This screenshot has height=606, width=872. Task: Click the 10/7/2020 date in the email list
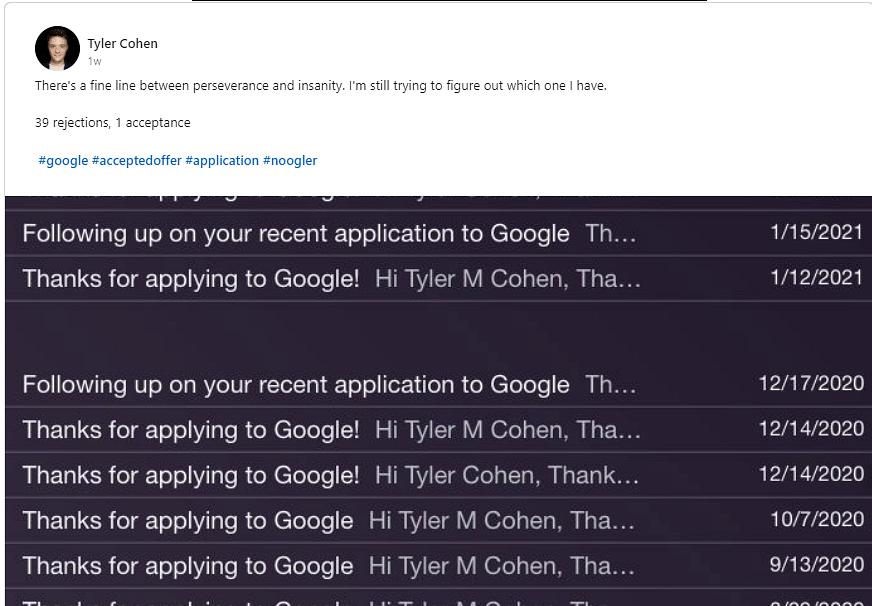point(817,519)
